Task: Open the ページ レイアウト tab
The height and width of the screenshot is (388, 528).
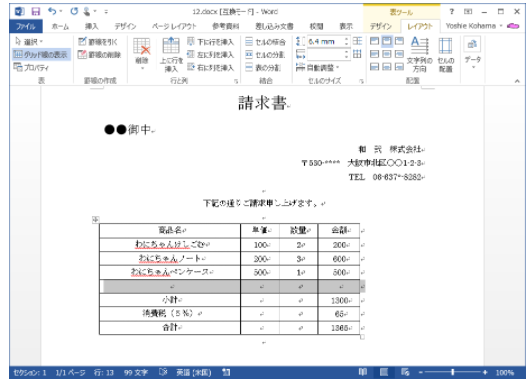Action: coord(174,26)
